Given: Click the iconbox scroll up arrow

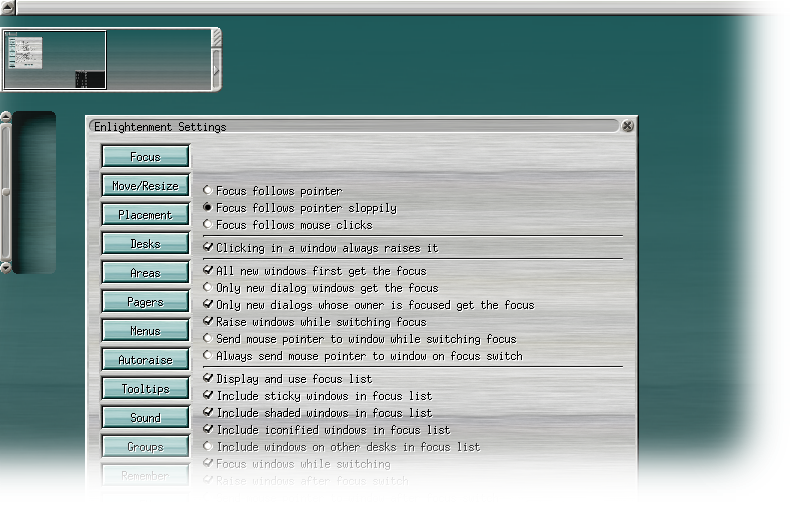Looking at the screenshot, I should 6,117.
